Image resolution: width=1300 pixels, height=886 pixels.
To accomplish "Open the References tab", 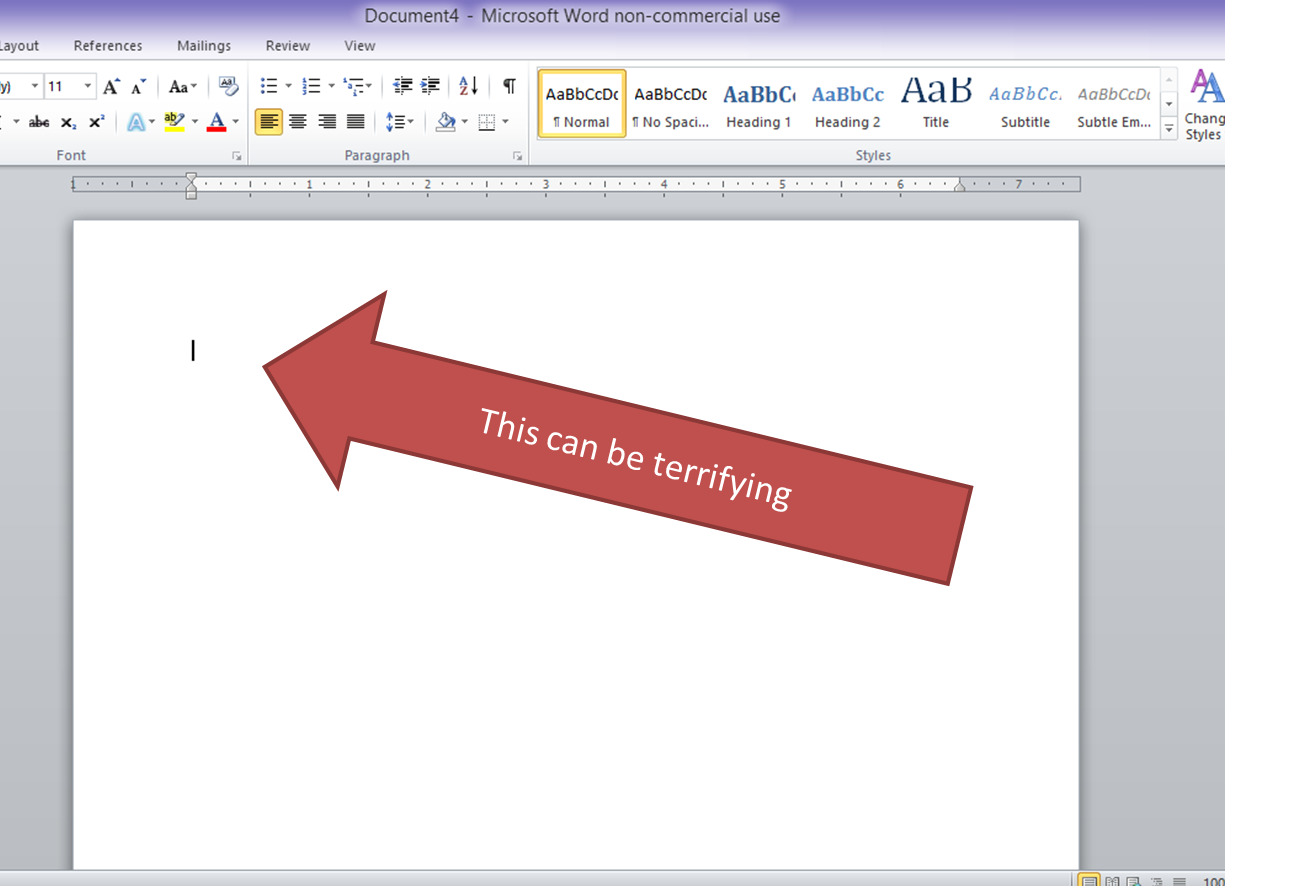I will pos(108,46).
